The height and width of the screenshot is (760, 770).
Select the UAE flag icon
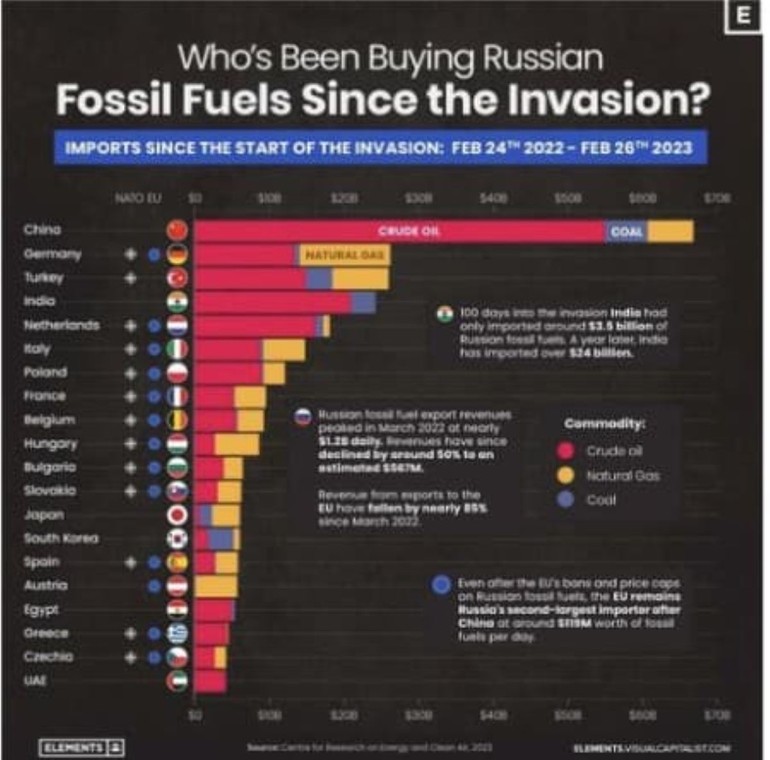pos(177,681)
